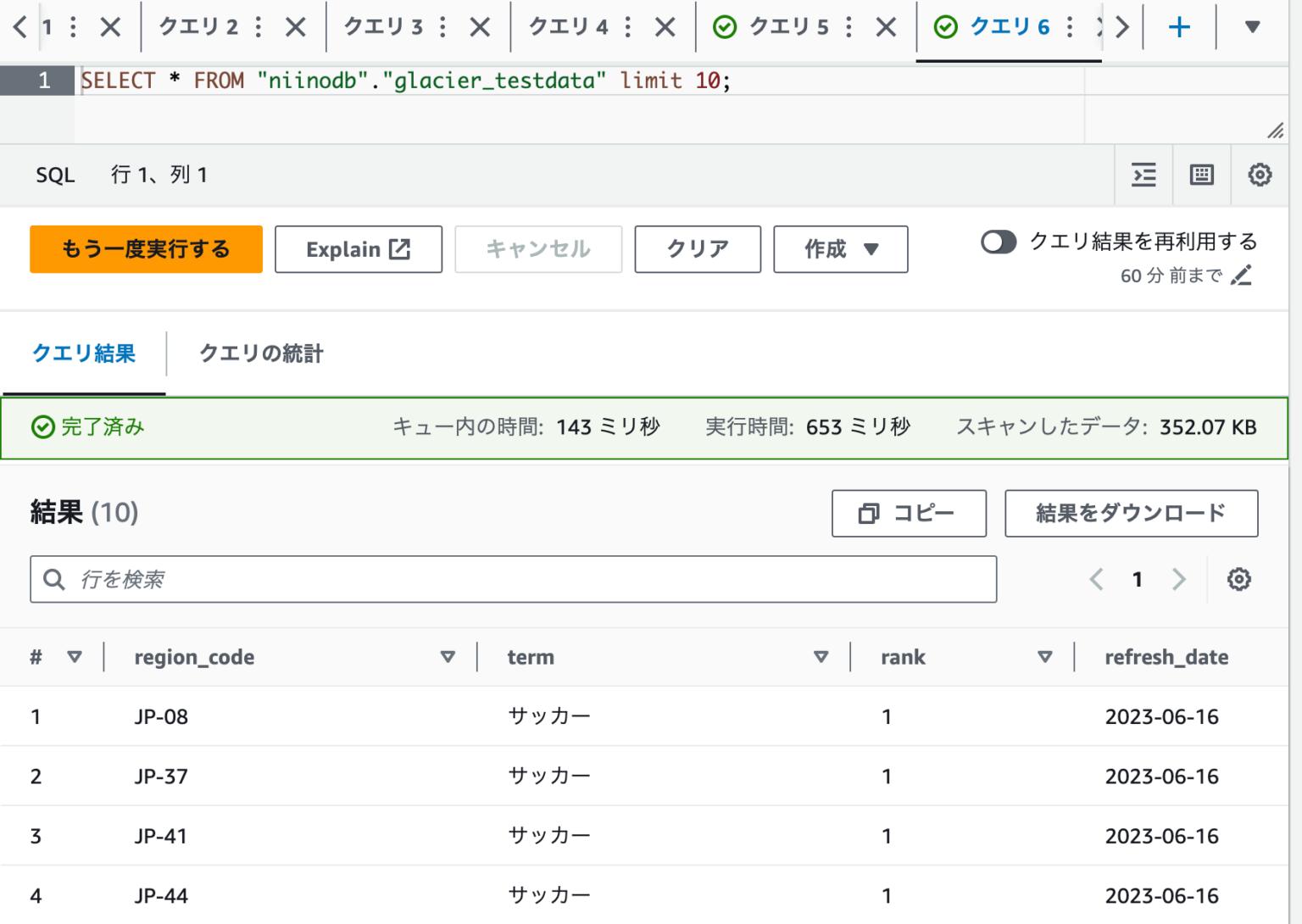Click the 結果をダウンロード button
Viewport: 1302px width, 924px height.
click(x=1131, y=513)
